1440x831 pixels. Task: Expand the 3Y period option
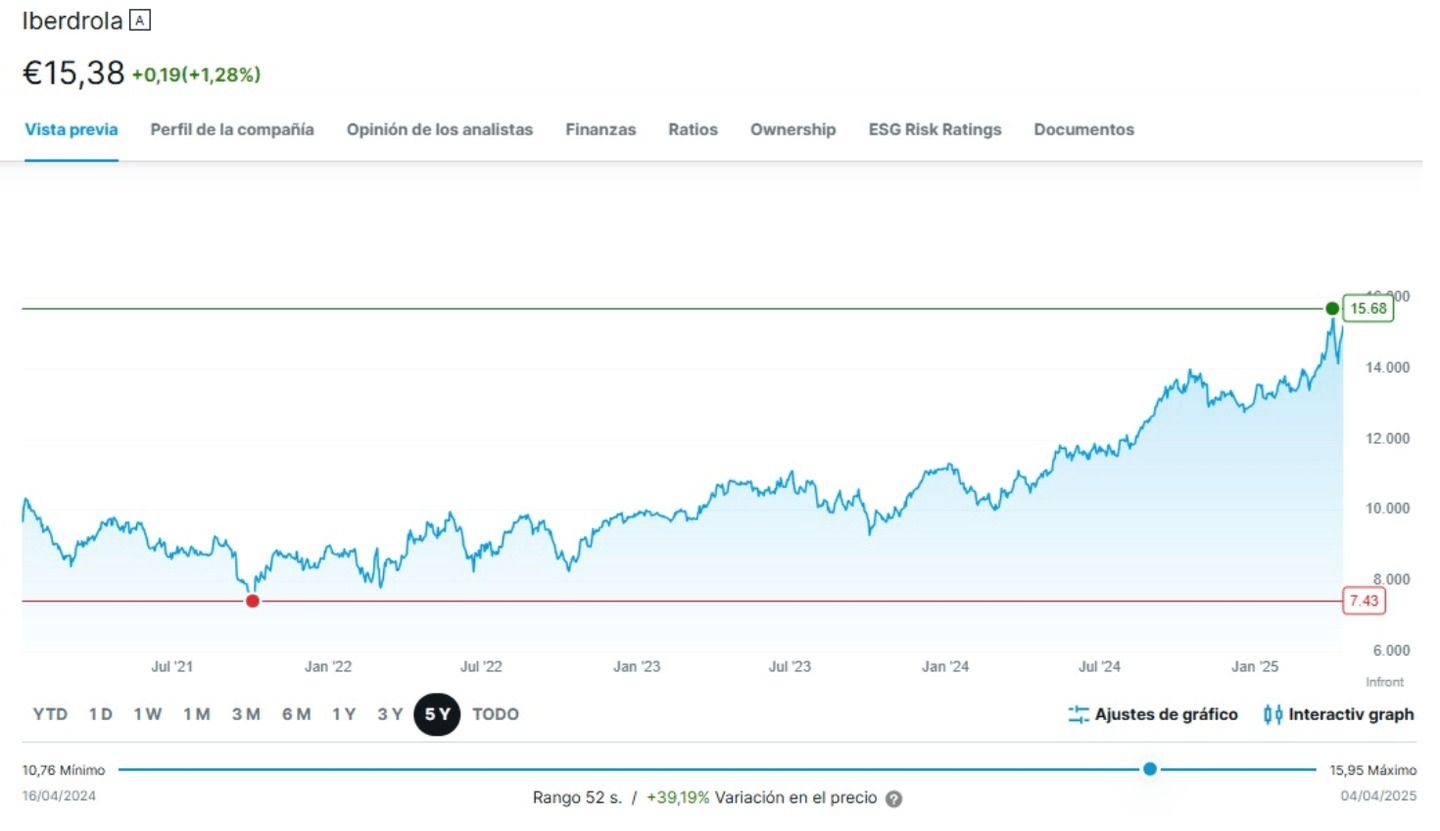pos(389,714)
